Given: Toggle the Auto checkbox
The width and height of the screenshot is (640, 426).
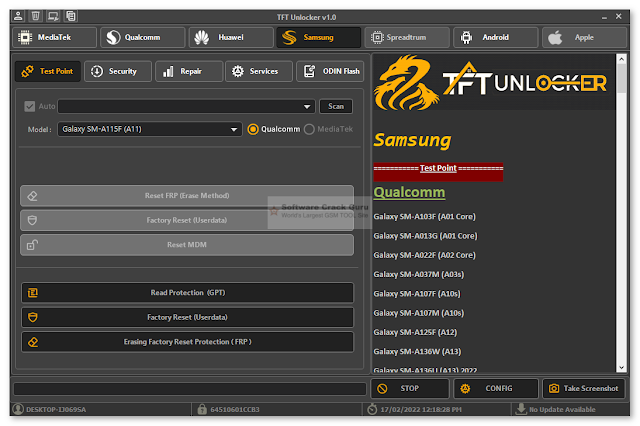Looking at the screenshot, I should (30, 106).
